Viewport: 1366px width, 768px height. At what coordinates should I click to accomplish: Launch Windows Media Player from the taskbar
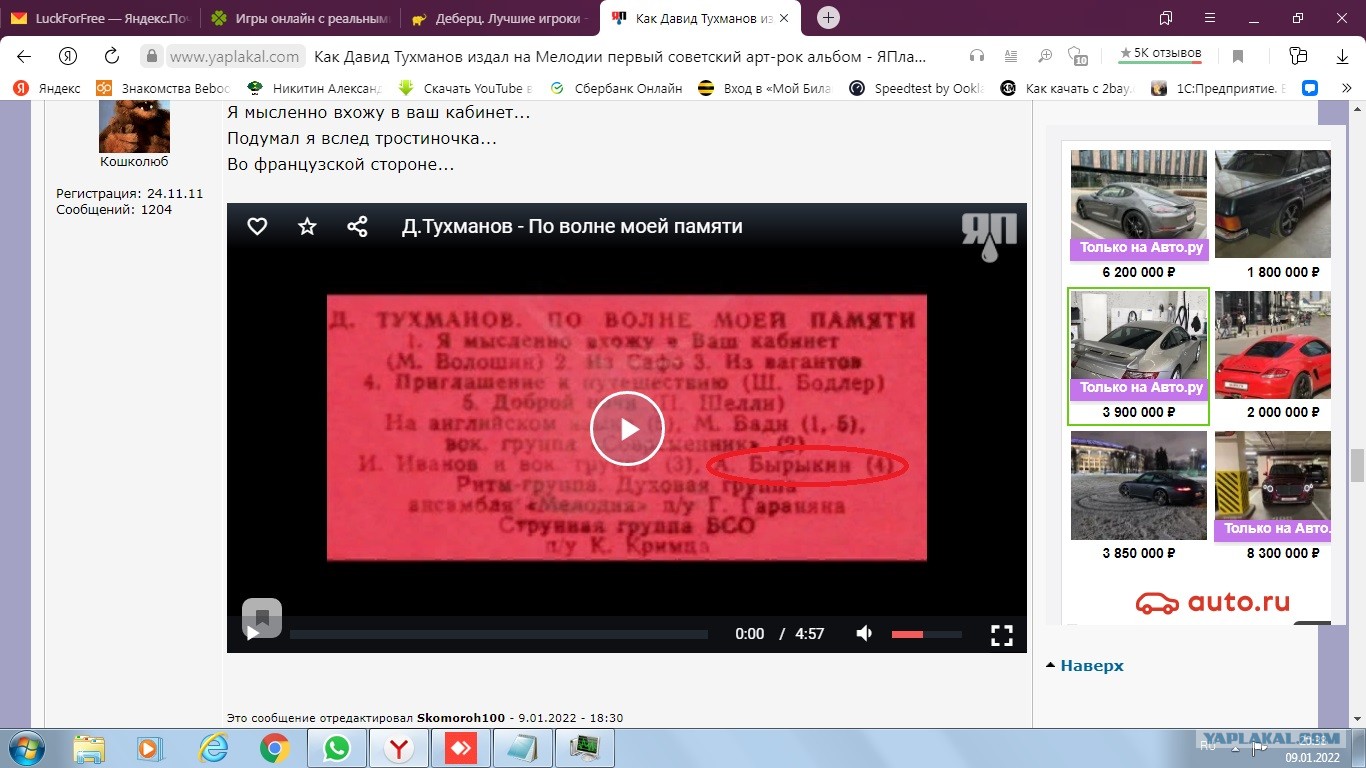click(x=151, y=748)
